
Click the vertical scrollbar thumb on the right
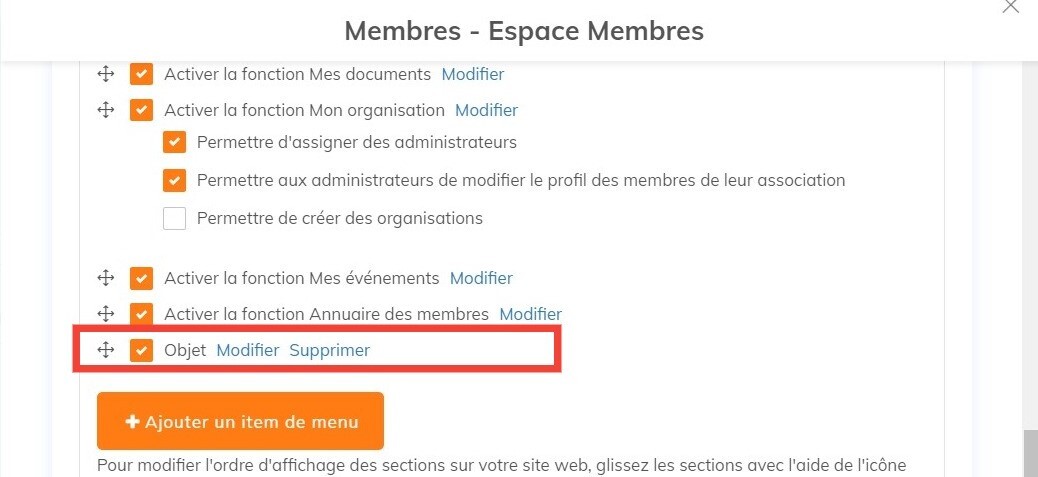pos(1030,453)
